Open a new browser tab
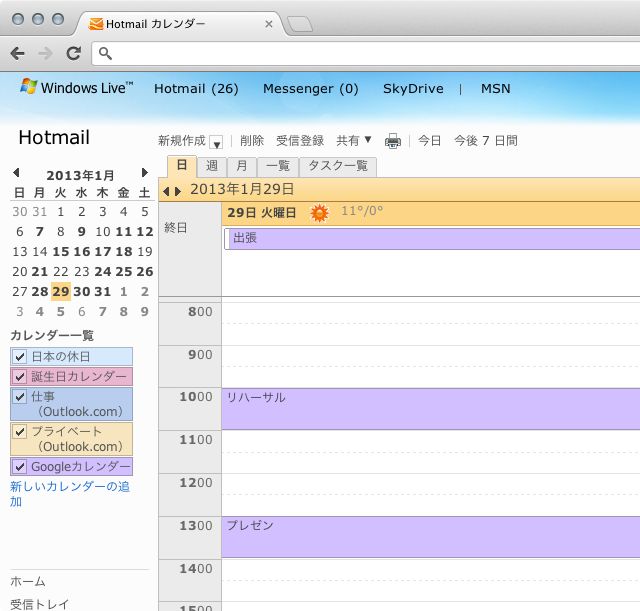 tap(300, 24)
